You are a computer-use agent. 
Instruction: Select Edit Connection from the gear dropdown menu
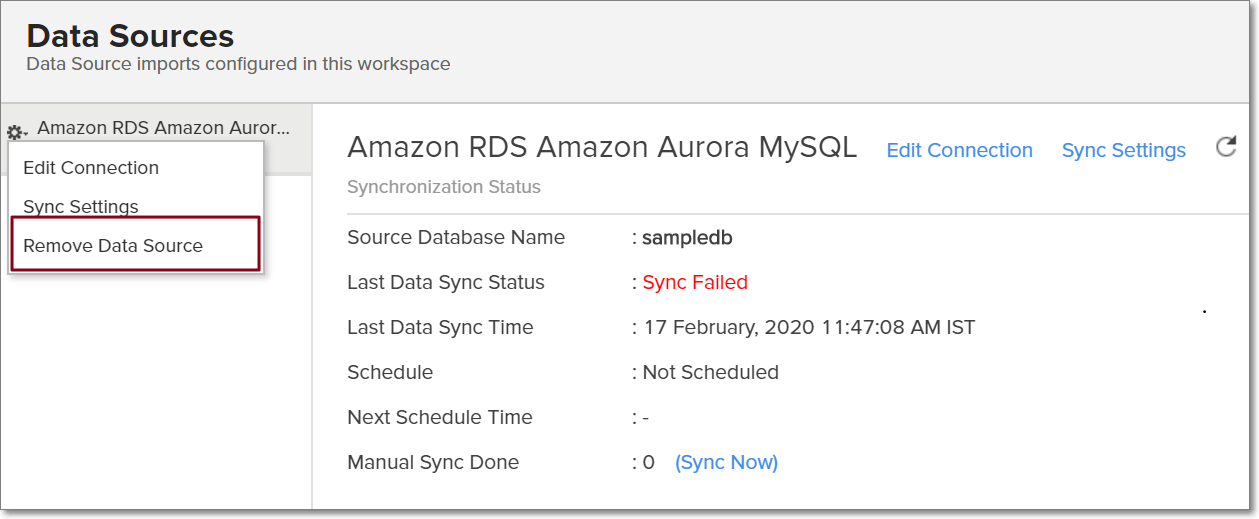[x=91, y=168]
